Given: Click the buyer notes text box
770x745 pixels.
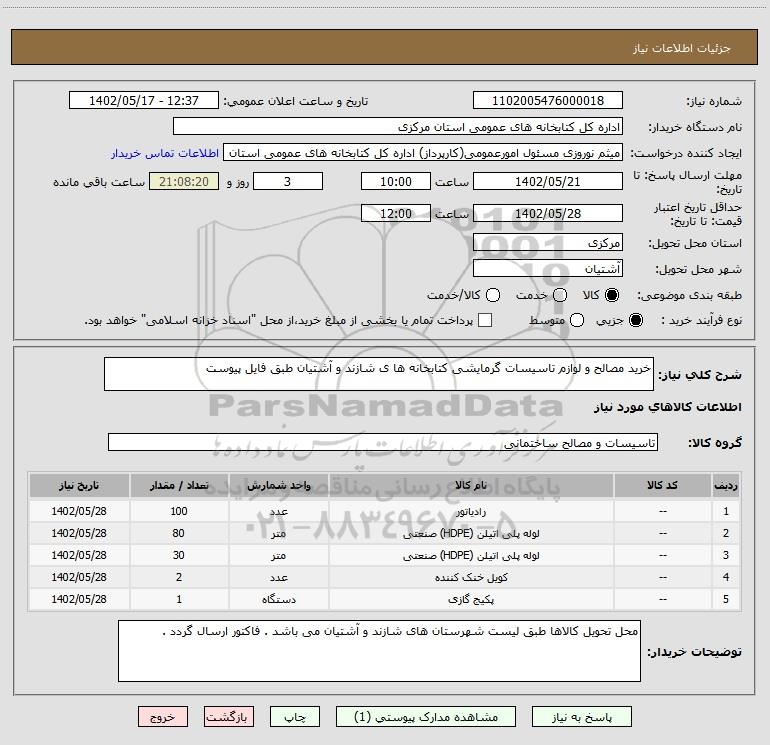Looking at the screenshot, I should [x=379, y=651].
